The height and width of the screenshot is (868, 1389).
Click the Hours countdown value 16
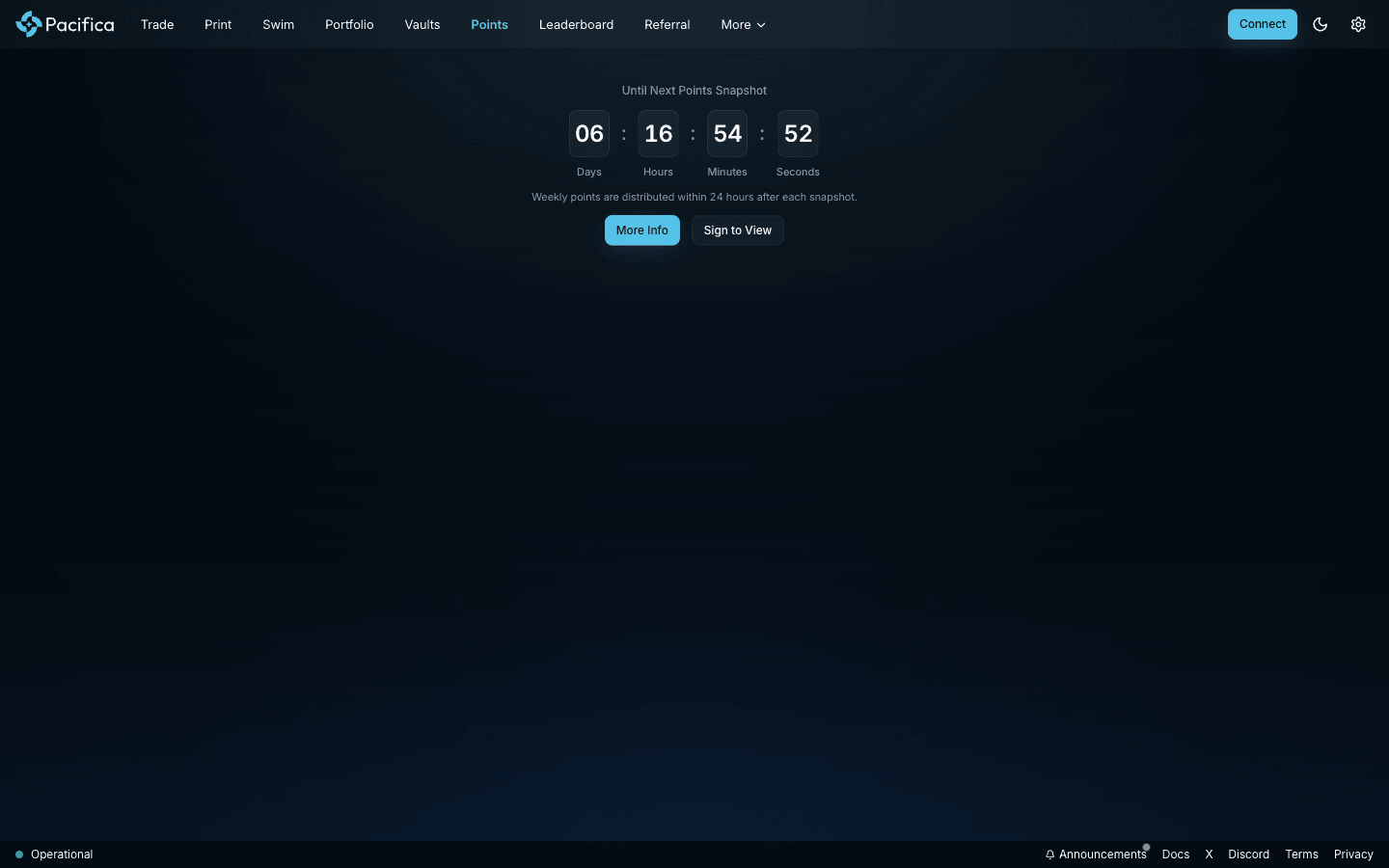click(x=659, y=134)
